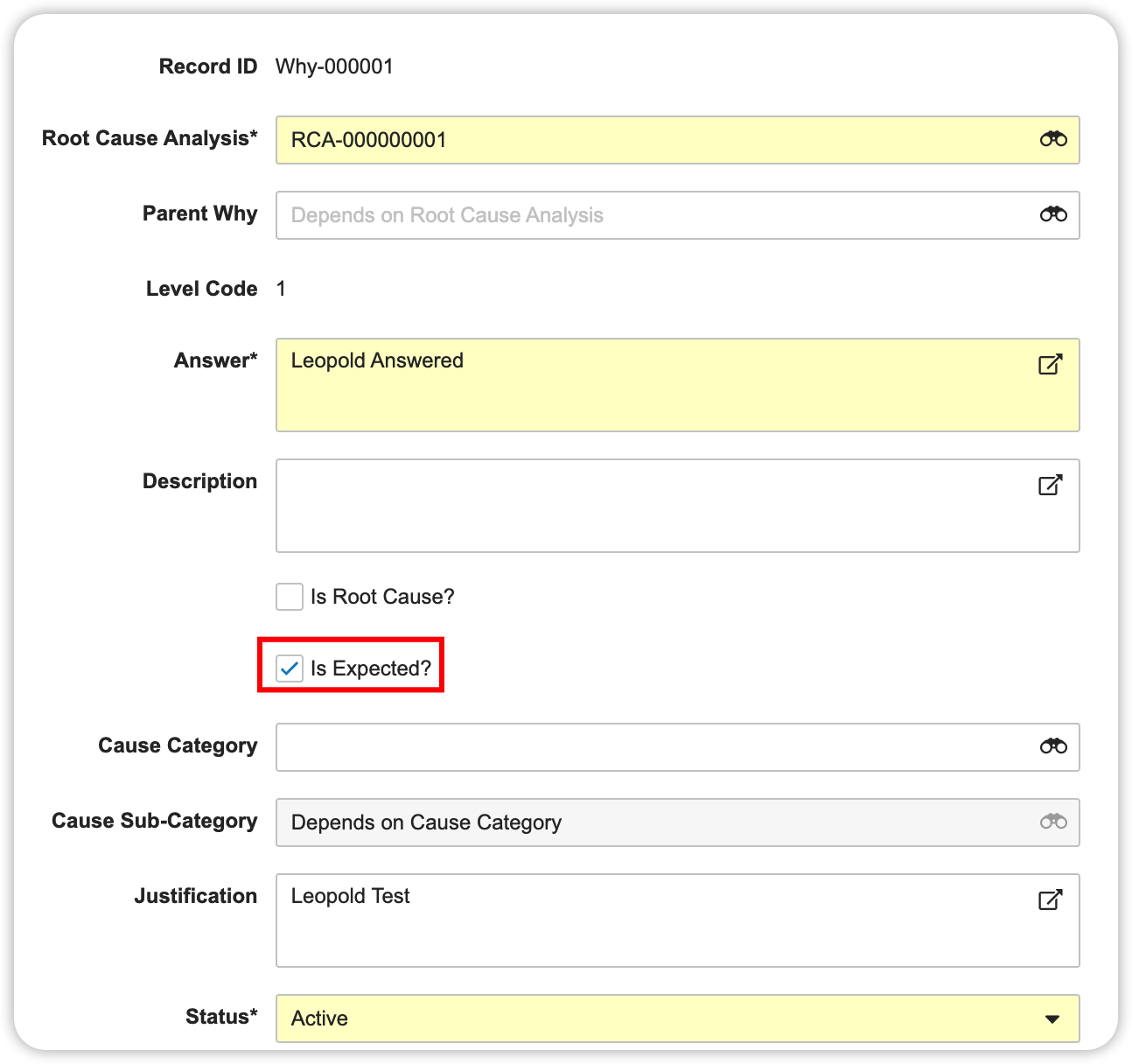Click on the "Leopold Answered" answer text
This screenshot has height=1064, width=1132.
(377, 360)
